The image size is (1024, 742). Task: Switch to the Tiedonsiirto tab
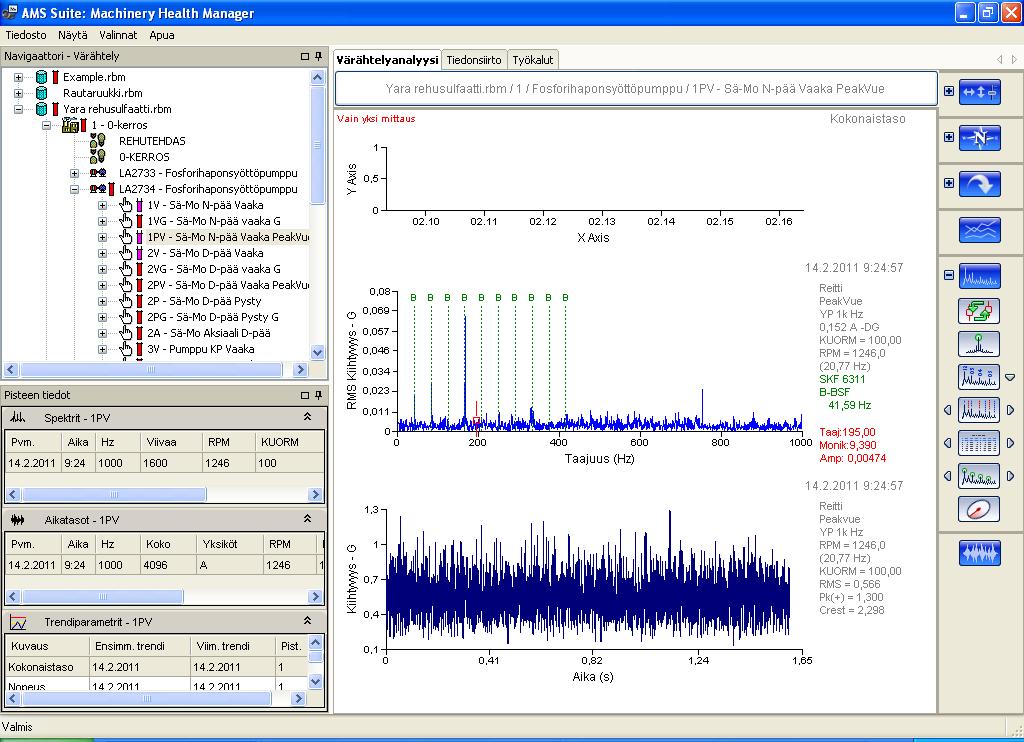click(x=474, y=60)
